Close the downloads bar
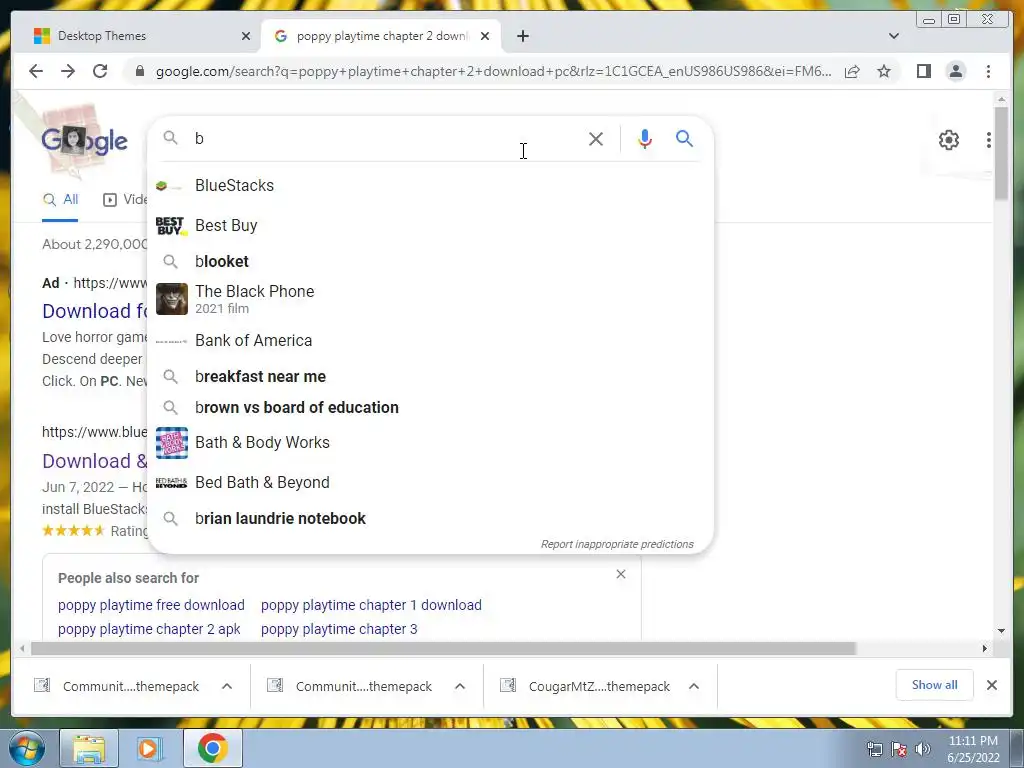Viewport: 1024px width, 768px height. click(991, 685)
